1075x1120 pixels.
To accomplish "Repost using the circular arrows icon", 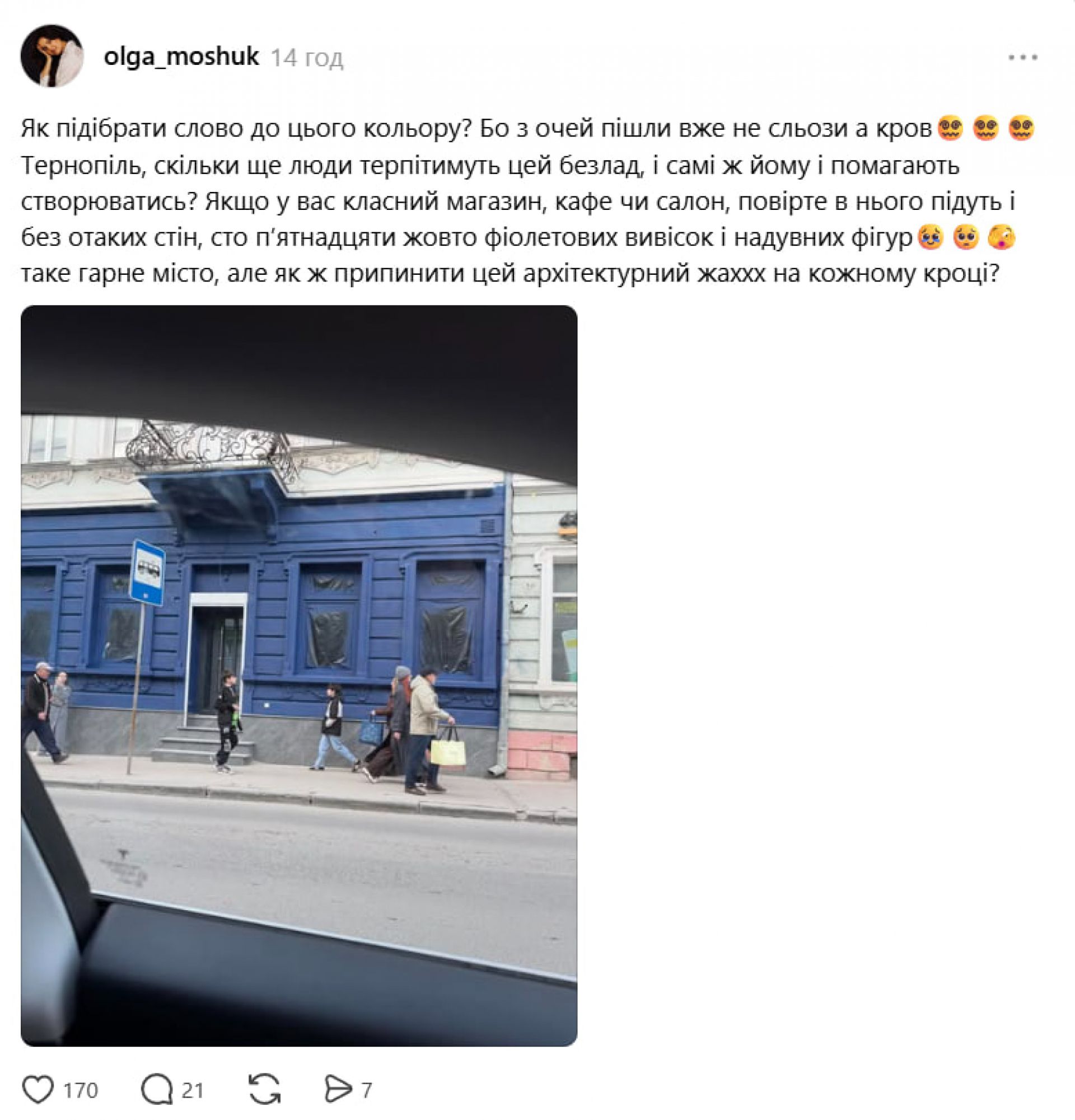I will [x=265, y=1089].
